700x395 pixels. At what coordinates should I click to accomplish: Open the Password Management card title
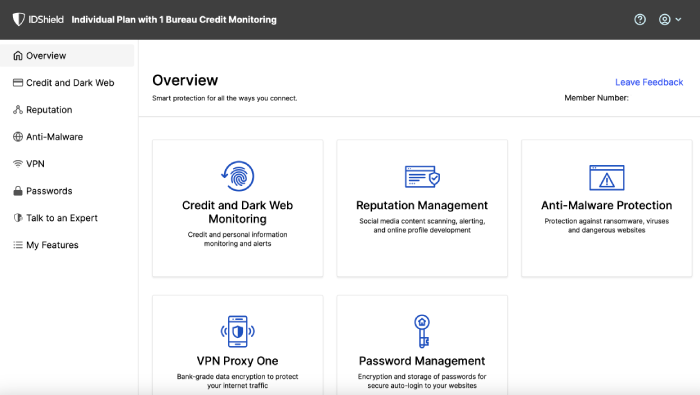pos(422,361)
